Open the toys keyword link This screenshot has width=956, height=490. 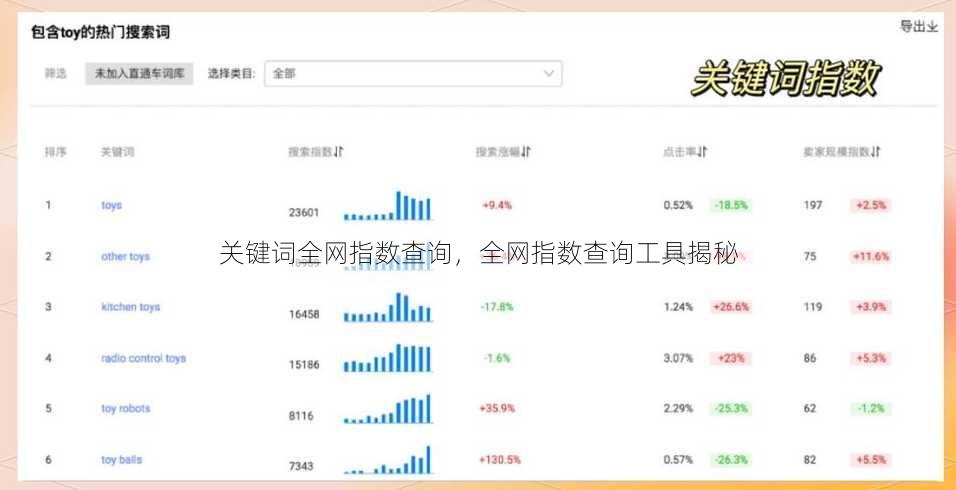(112, 205)
